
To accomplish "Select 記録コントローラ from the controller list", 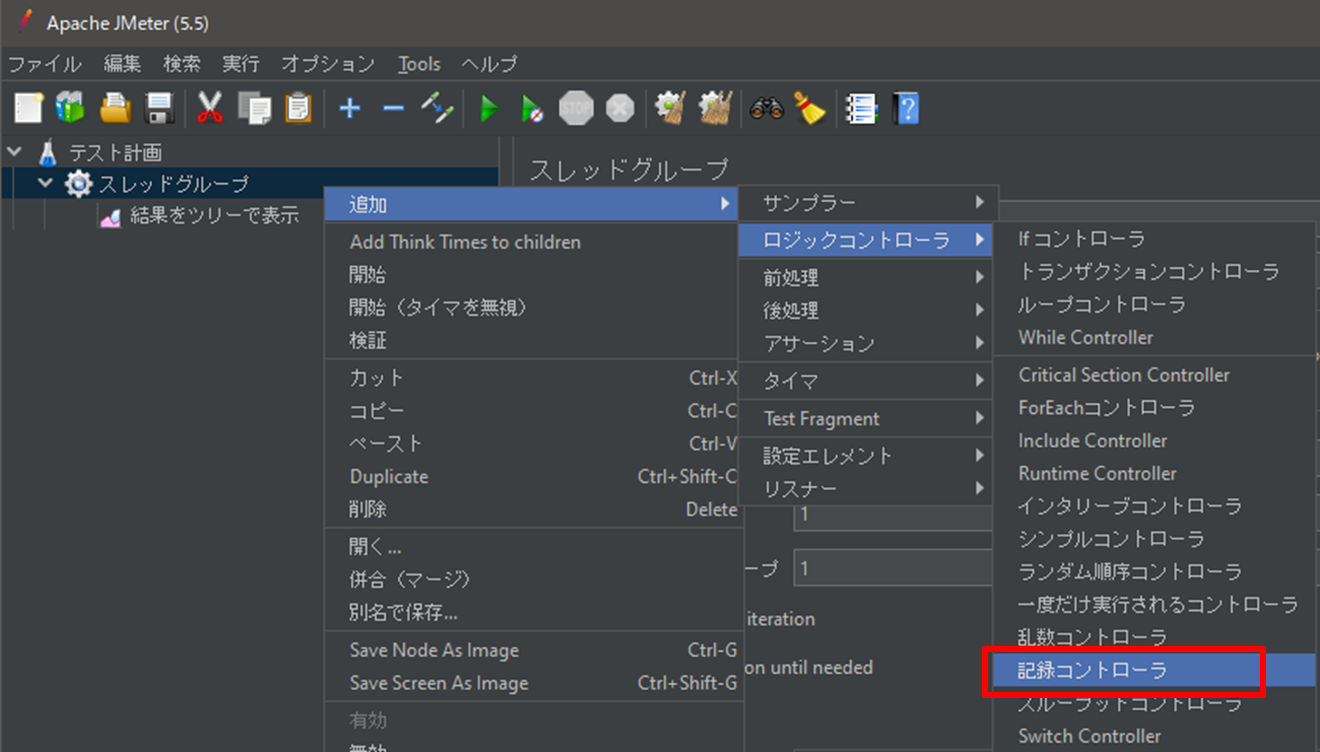I will point(1154,670).
